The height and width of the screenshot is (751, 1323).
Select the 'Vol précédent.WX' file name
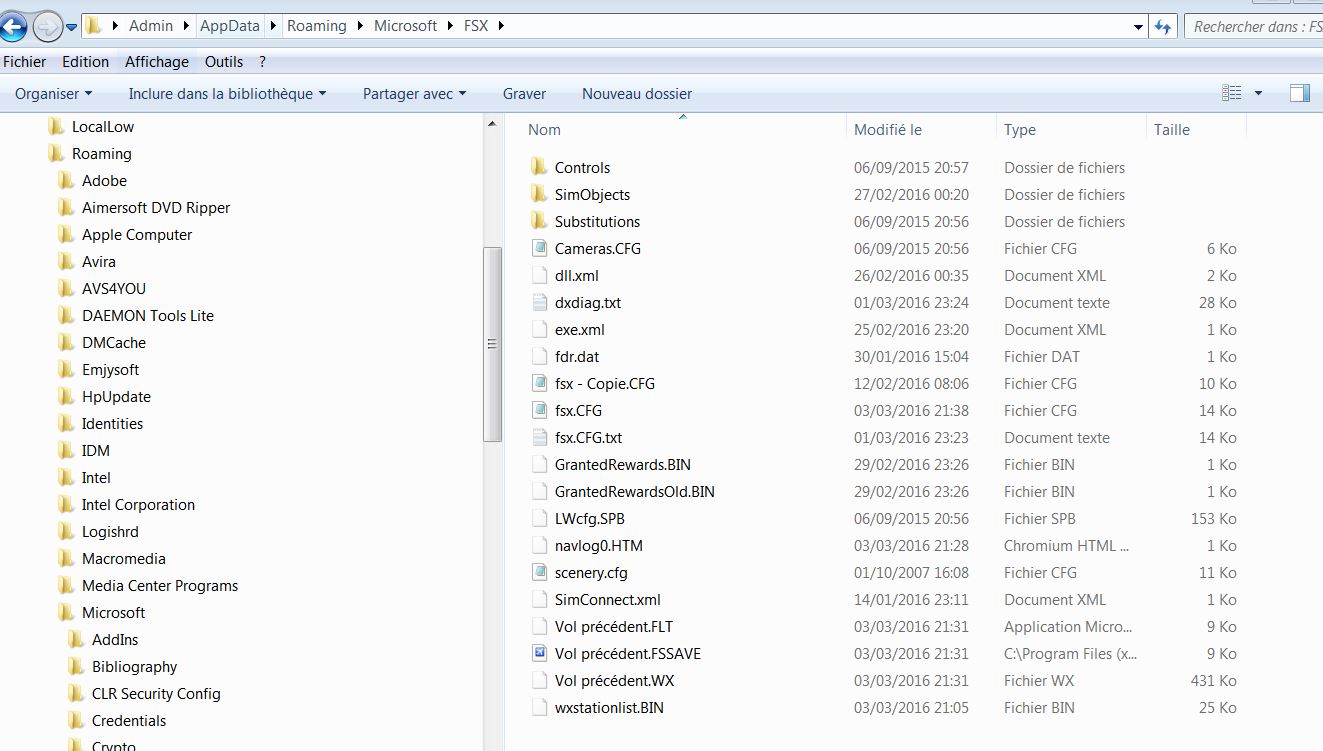click(x=614, y=680)
